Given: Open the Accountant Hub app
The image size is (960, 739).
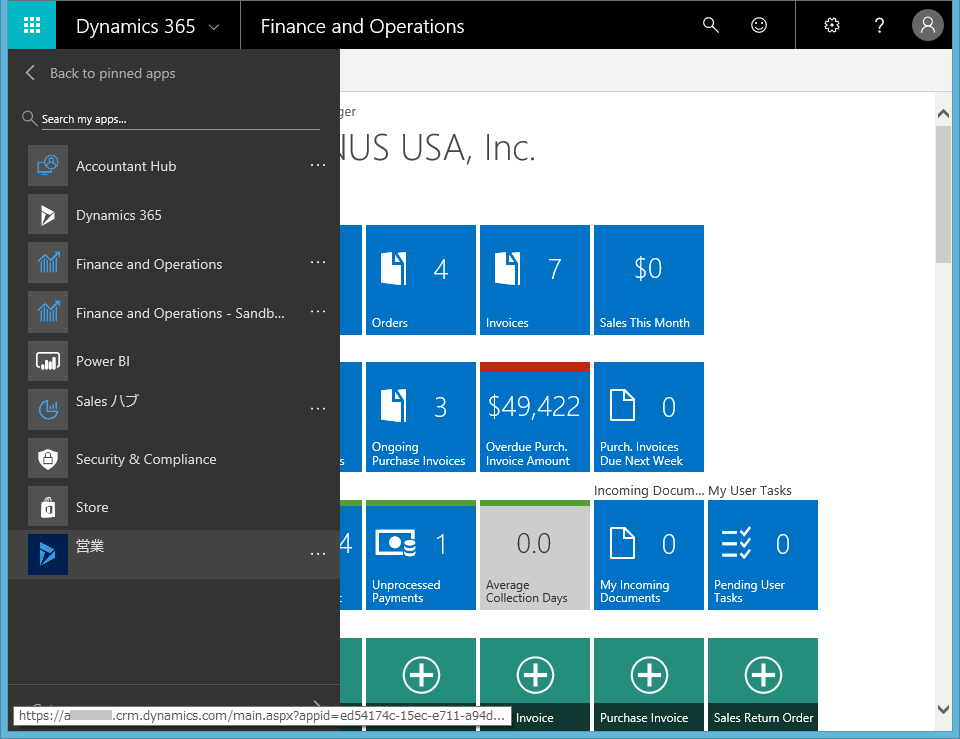Looking at the screenshot, I should (x=126, y=166).
